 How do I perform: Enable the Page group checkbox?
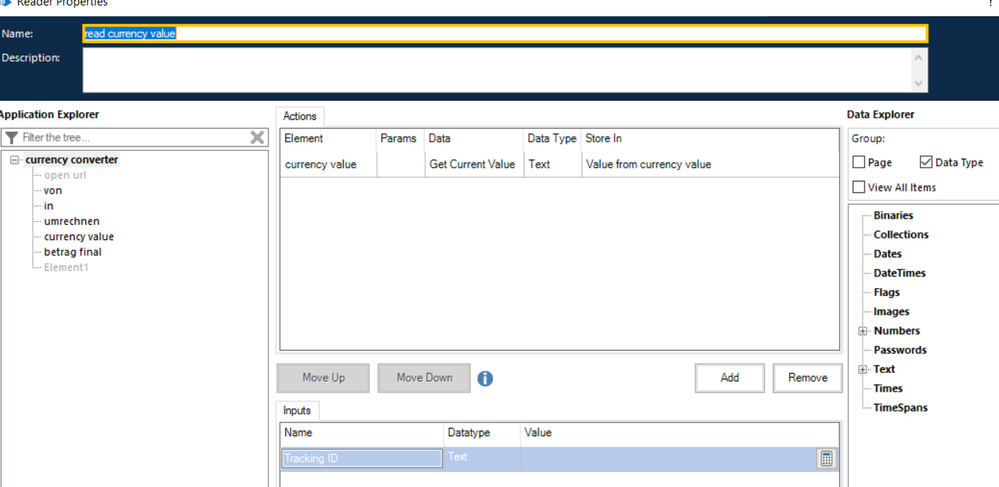tap(859, 162)
